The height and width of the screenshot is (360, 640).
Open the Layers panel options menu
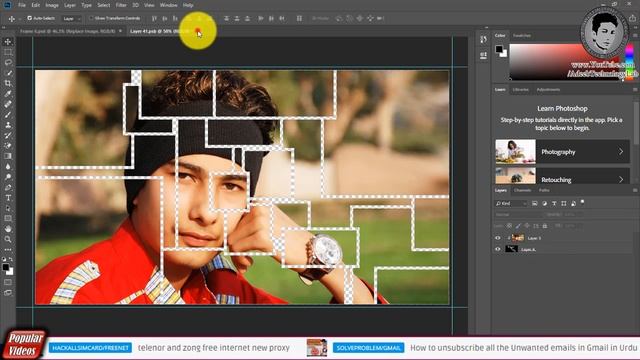tap(635, 190)
